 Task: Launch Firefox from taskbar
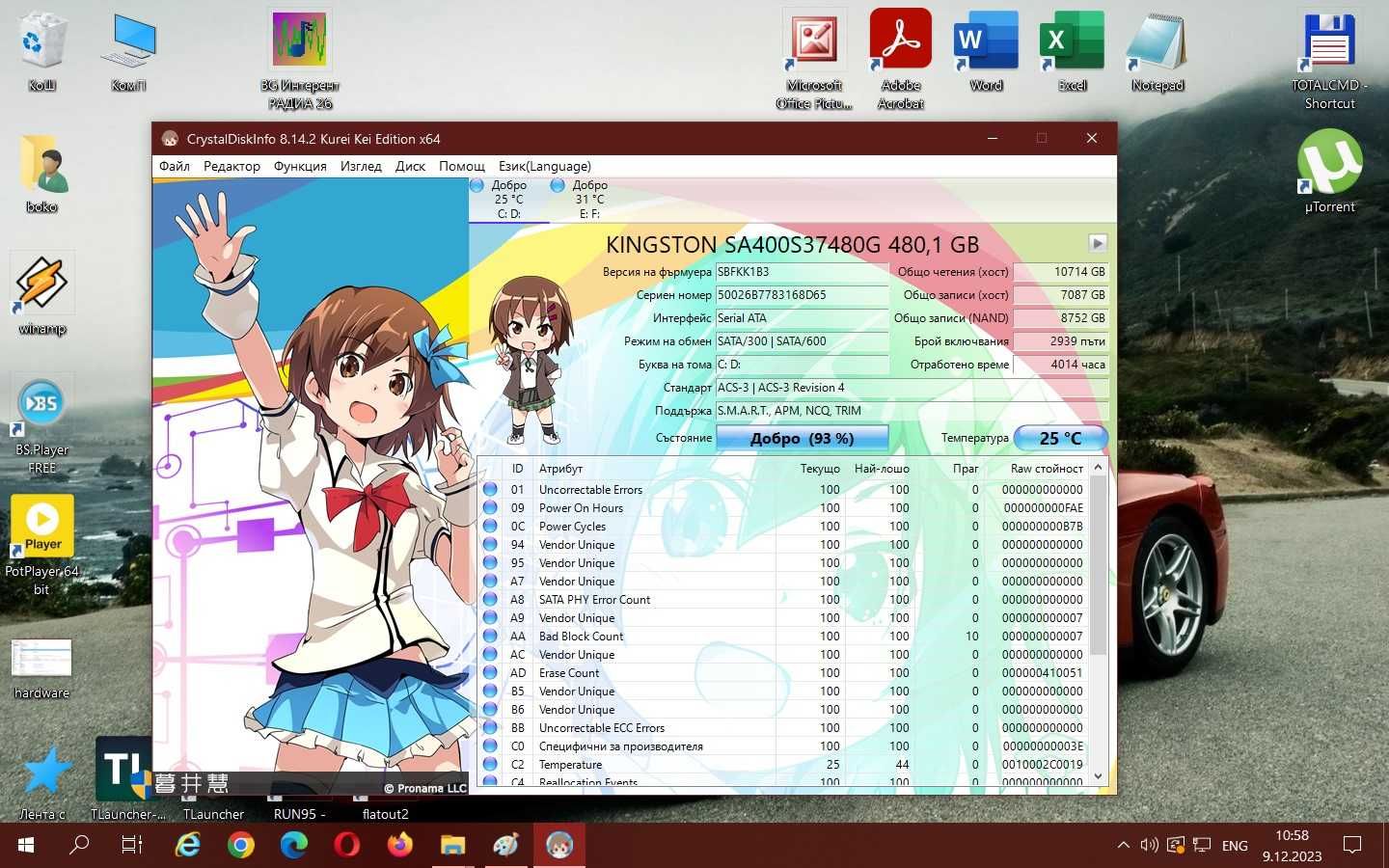click(399, 846)
